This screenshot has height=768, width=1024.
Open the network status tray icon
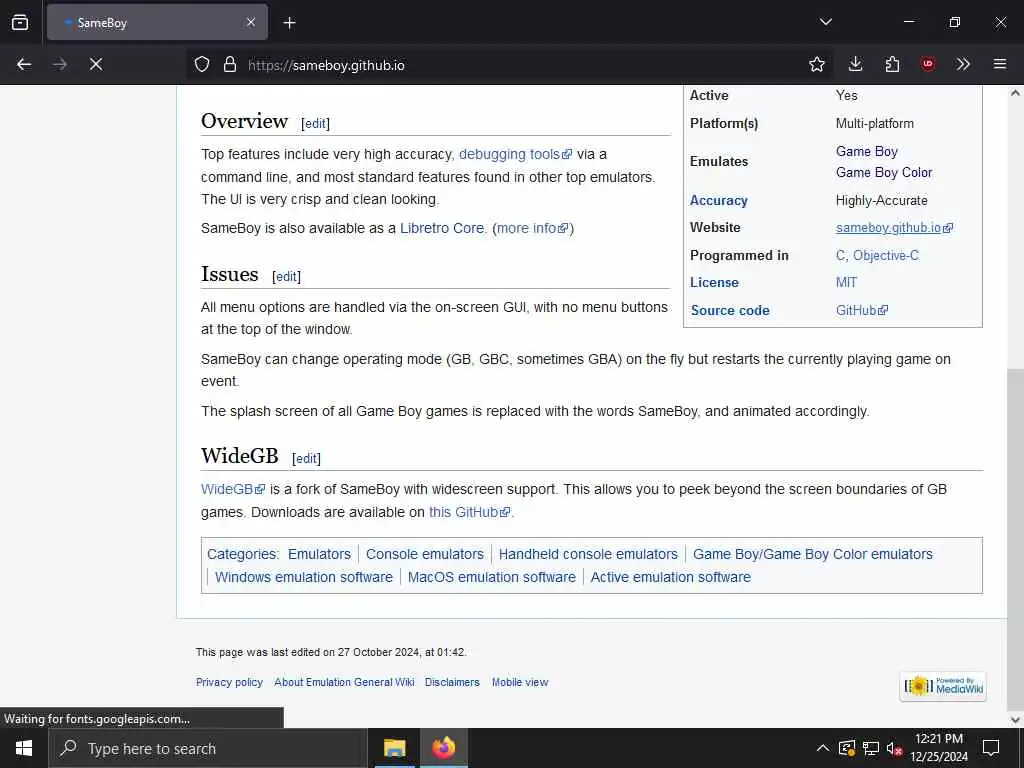coord(871,748)
